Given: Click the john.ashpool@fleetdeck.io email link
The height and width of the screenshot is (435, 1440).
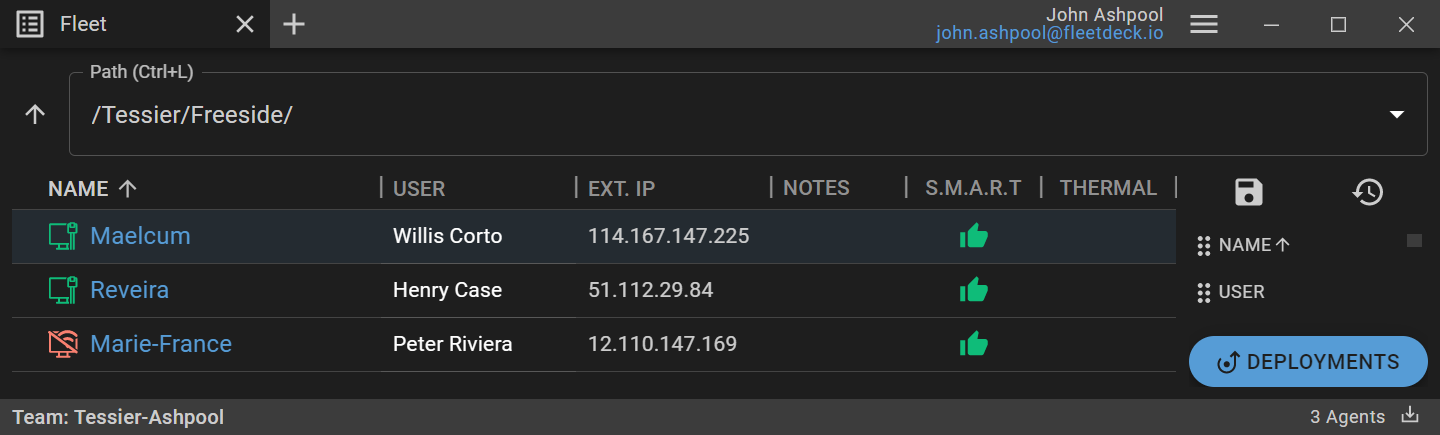Looking at the screenshot, I should (1049, 33).
